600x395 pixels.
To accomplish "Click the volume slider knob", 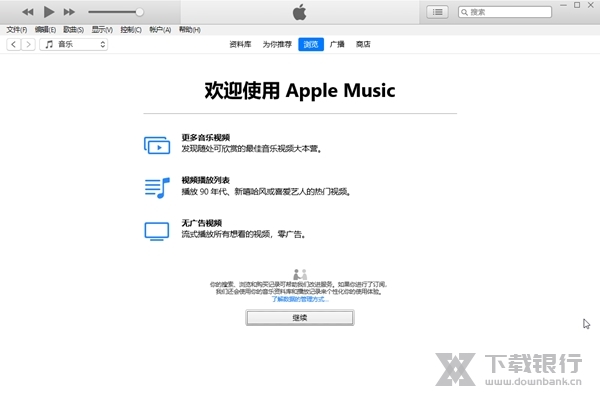I will (x=140, y=12).
